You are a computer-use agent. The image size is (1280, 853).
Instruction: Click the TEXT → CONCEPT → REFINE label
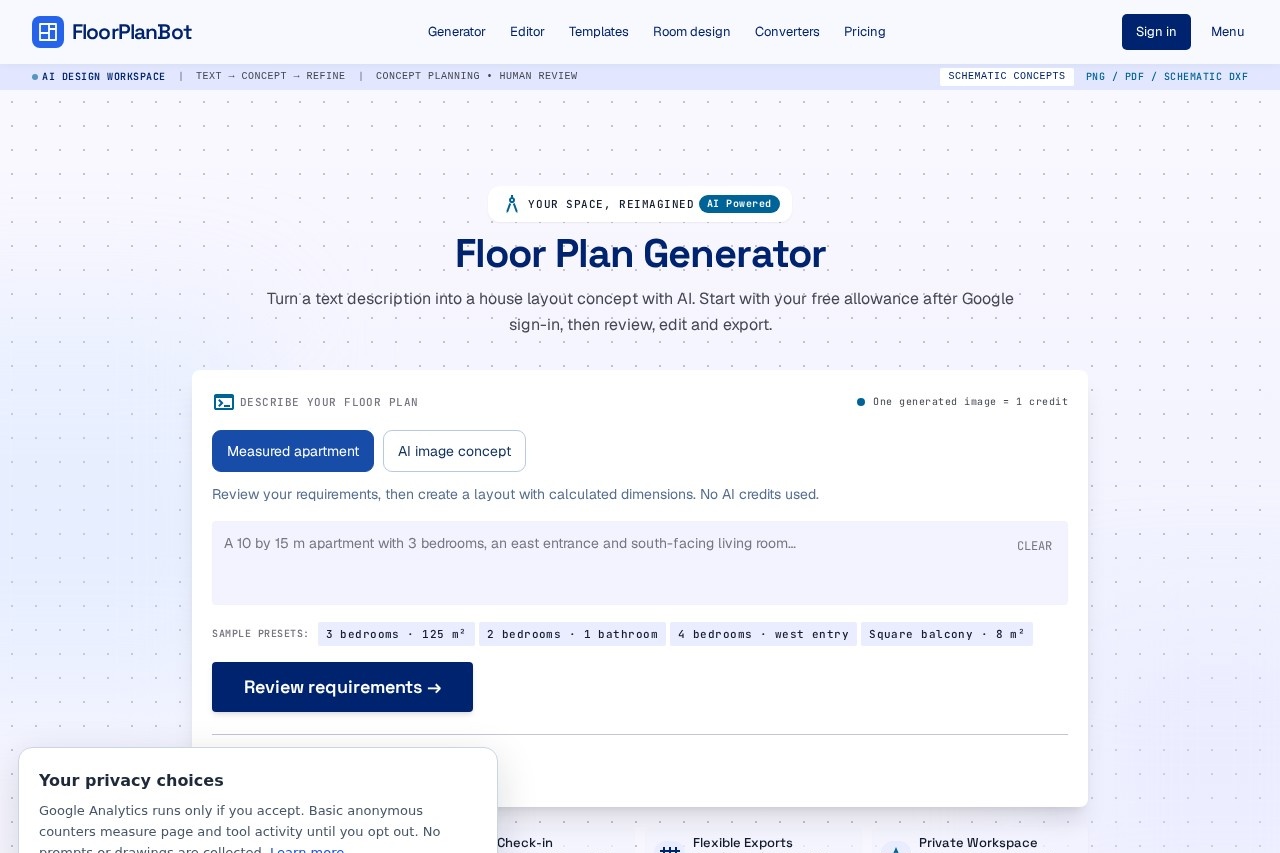(271, 76)
